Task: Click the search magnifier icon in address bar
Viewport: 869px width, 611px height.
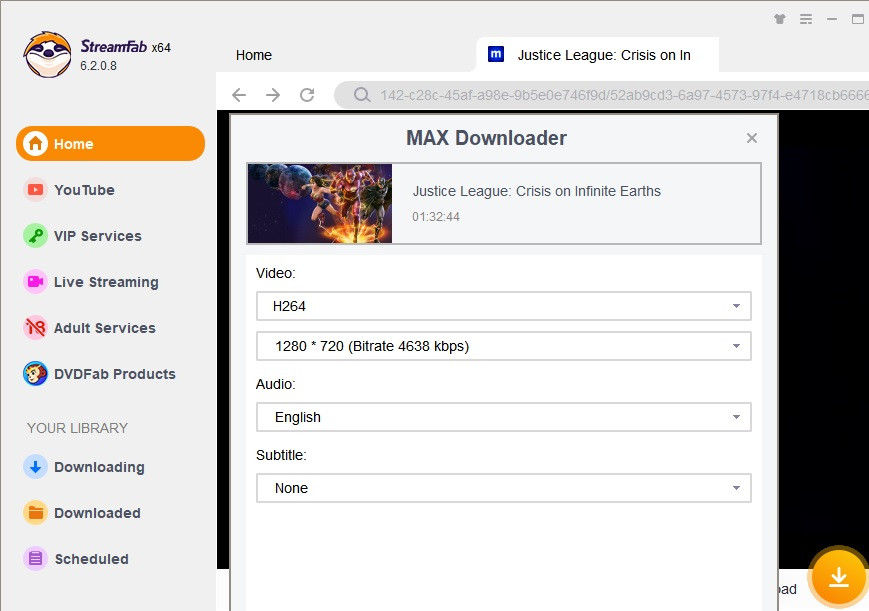Action: pyautogui.click(x=362, y=95)
